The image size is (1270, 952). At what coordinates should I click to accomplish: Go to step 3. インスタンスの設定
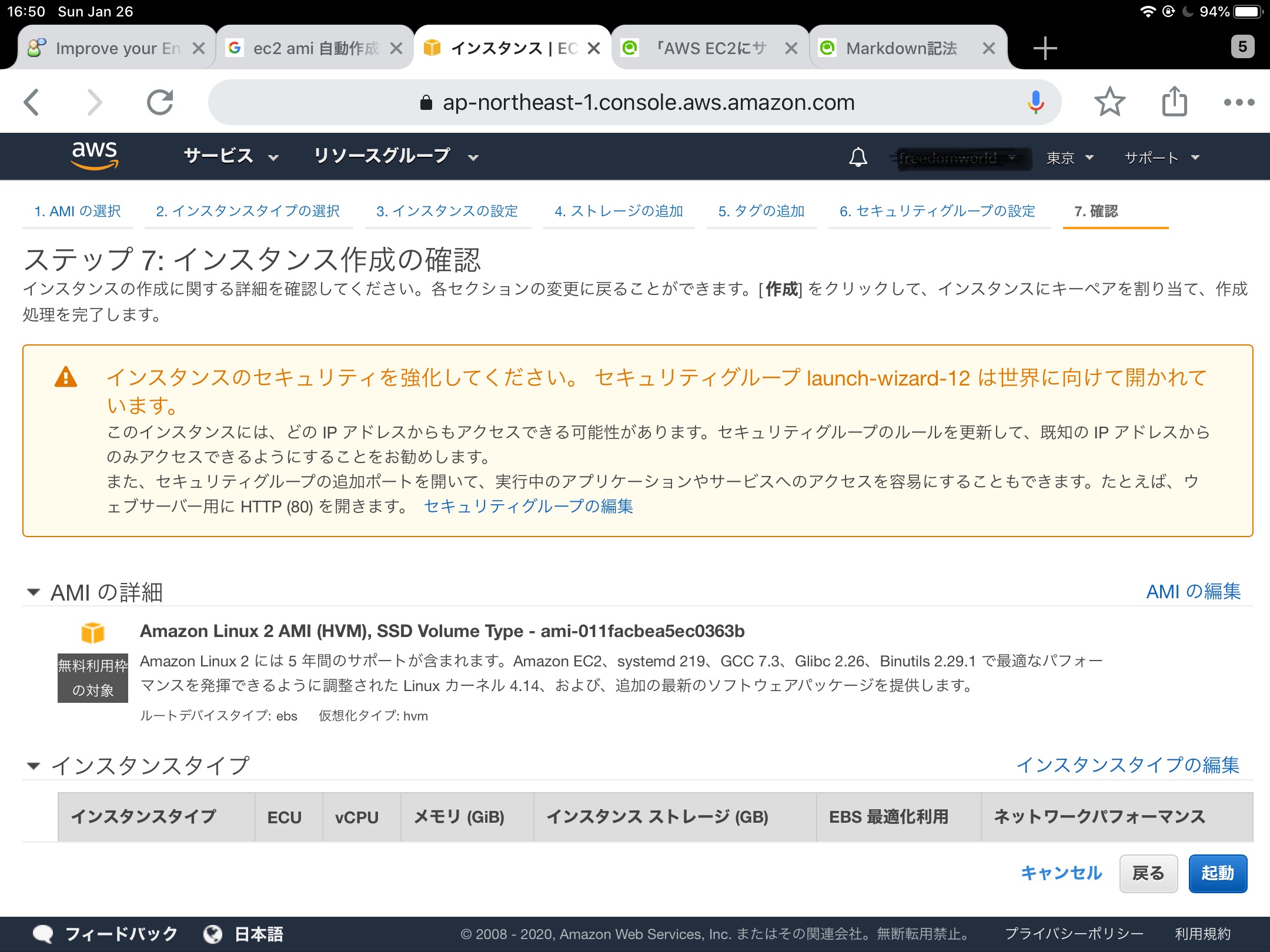pyautogui.click(x=447, y=211)
